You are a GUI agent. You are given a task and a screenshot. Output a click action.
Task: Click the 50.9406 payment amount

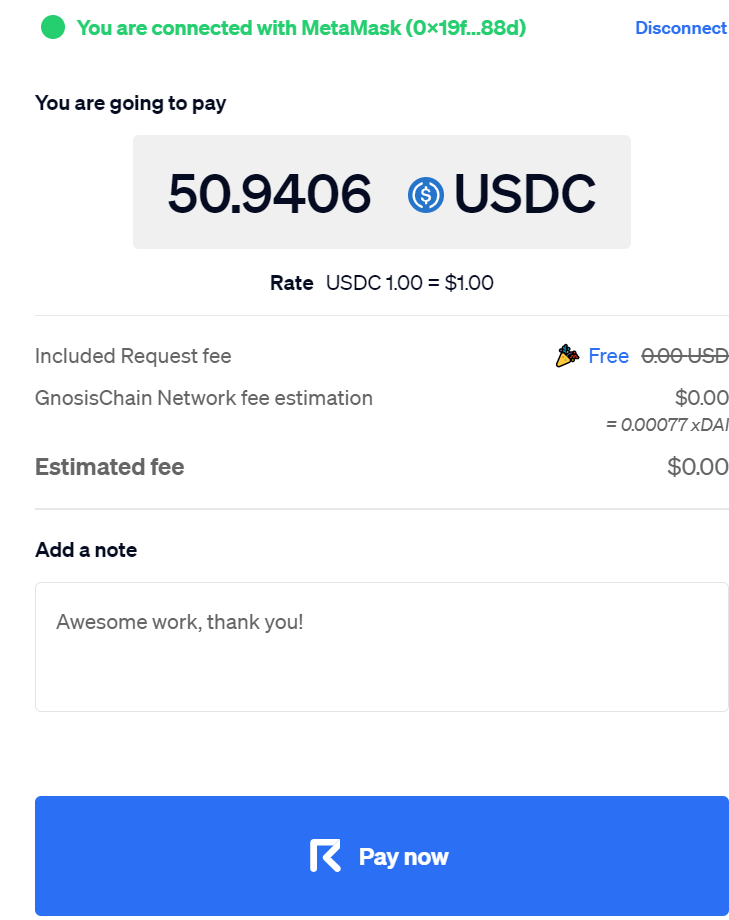point(269,194)
